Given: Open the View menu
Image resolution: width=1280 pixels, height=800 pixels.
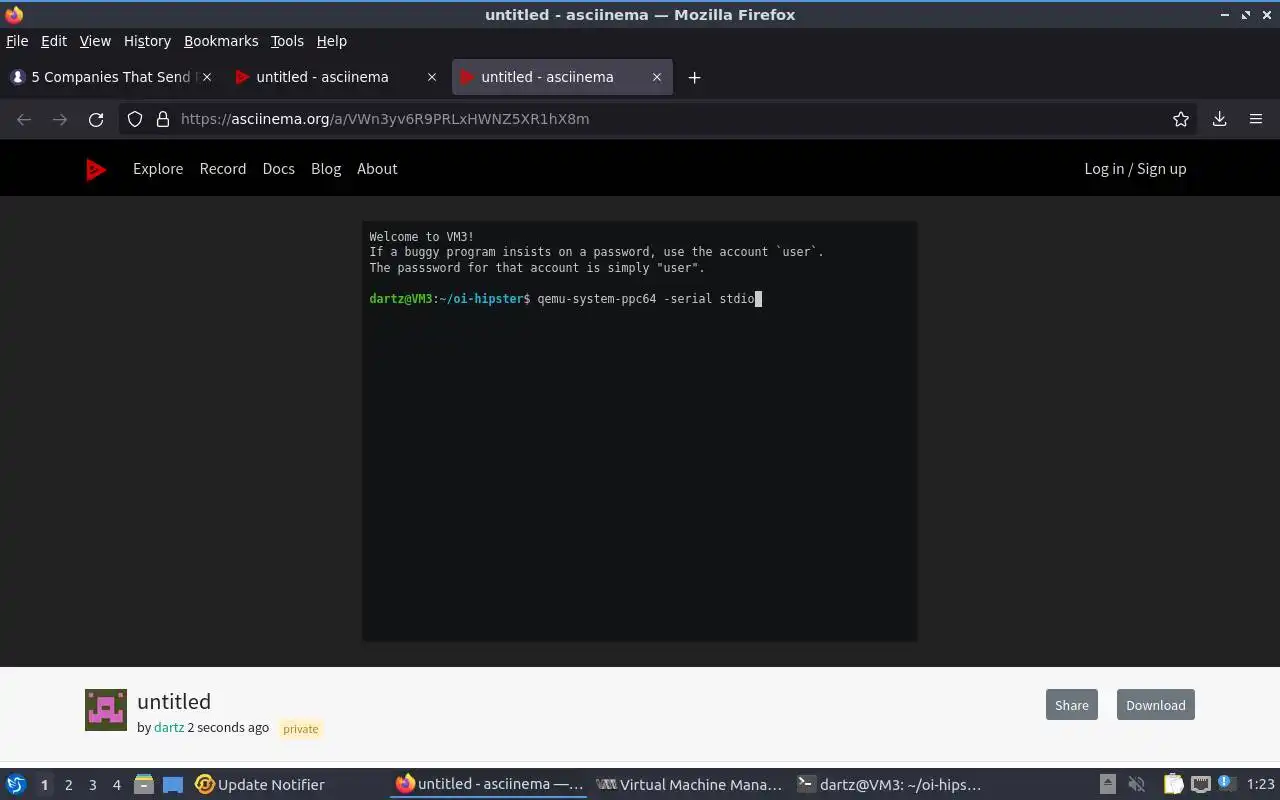Looking at the screenshot, I should tap(95, 41).
